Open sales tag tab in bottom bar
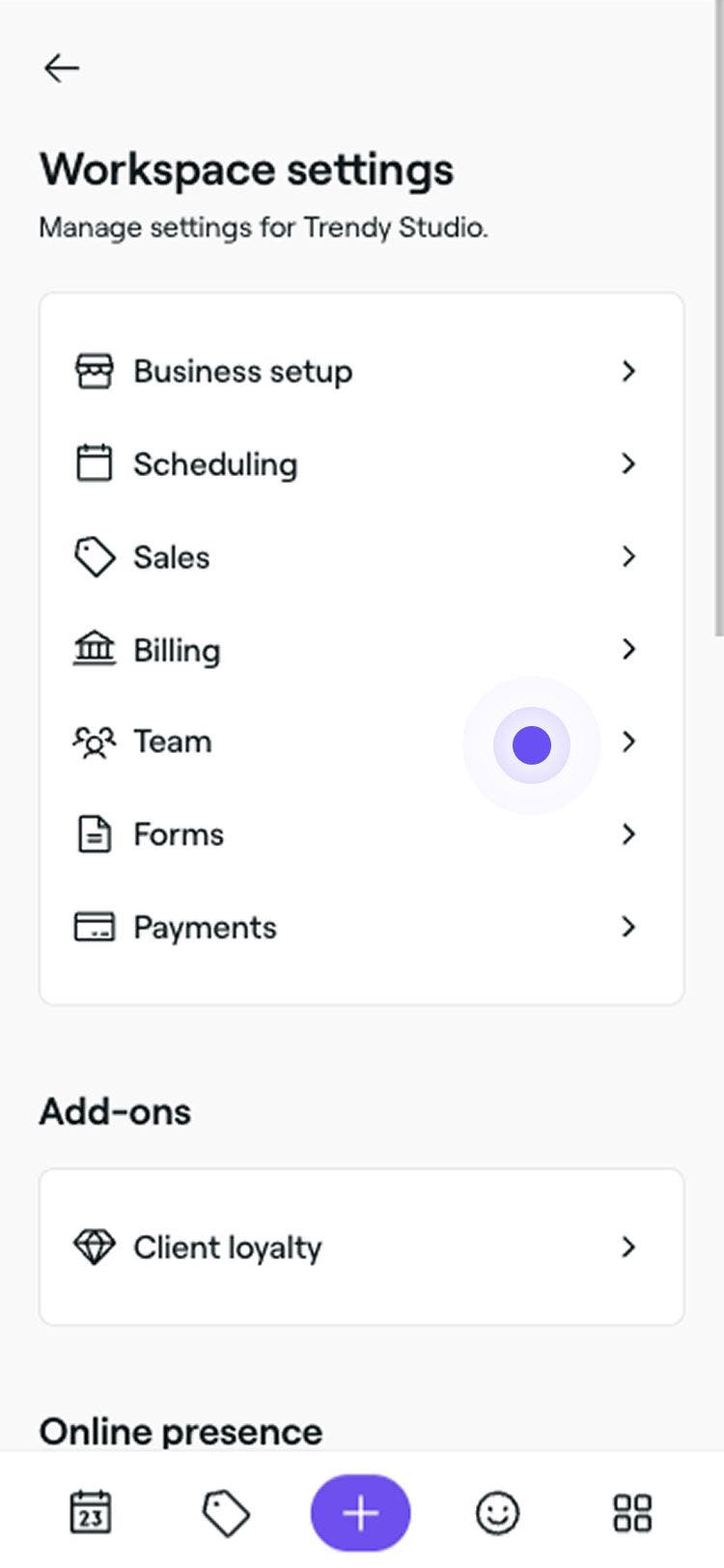724x1568 pixels. (226, 1513)
